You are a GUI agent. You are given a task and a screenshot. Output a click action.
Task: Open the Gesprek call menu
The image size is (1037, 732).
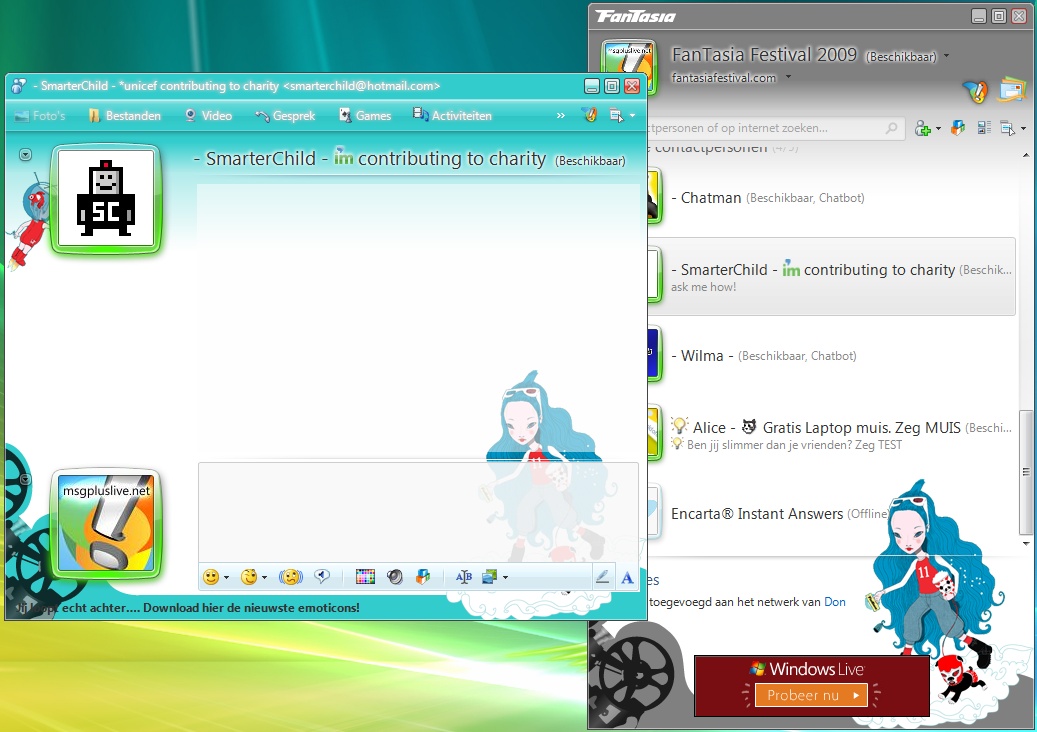pos(285,116)
